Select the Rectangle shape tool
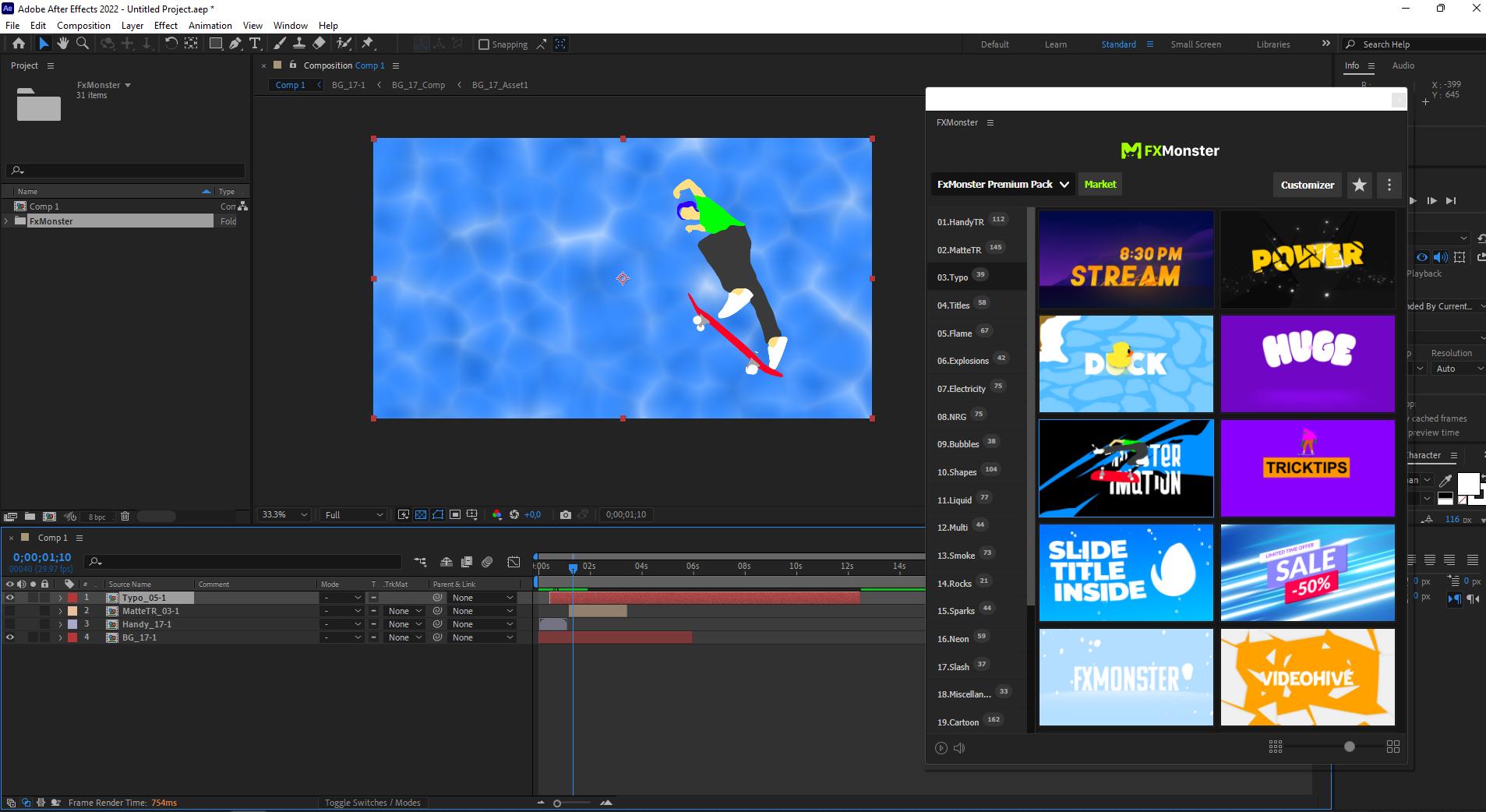1486x812 pixels. click(216, 44)
